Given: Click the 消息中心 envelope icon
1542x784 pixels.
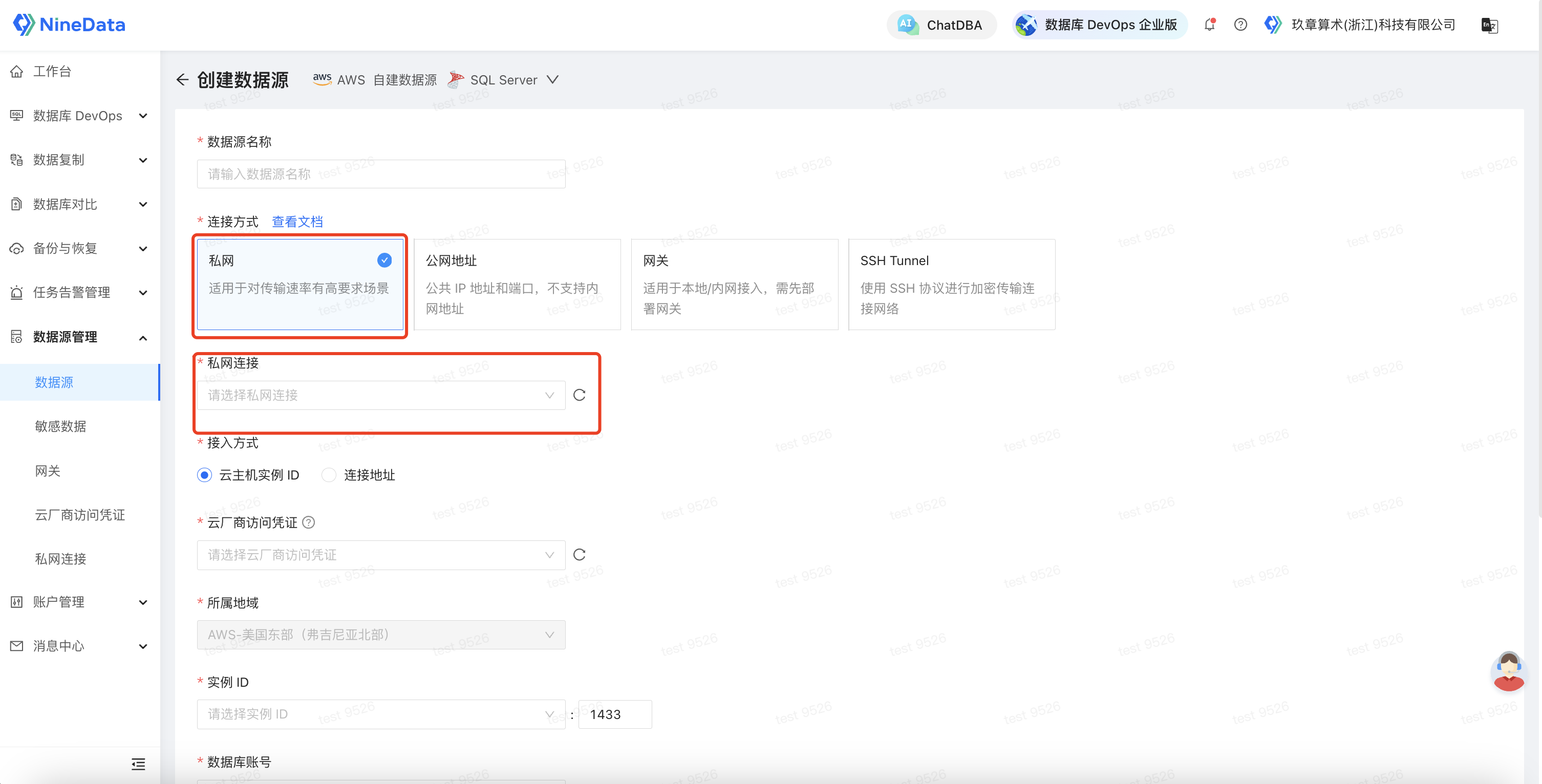Looking at the screenshot, I should (x=17, y=646).
